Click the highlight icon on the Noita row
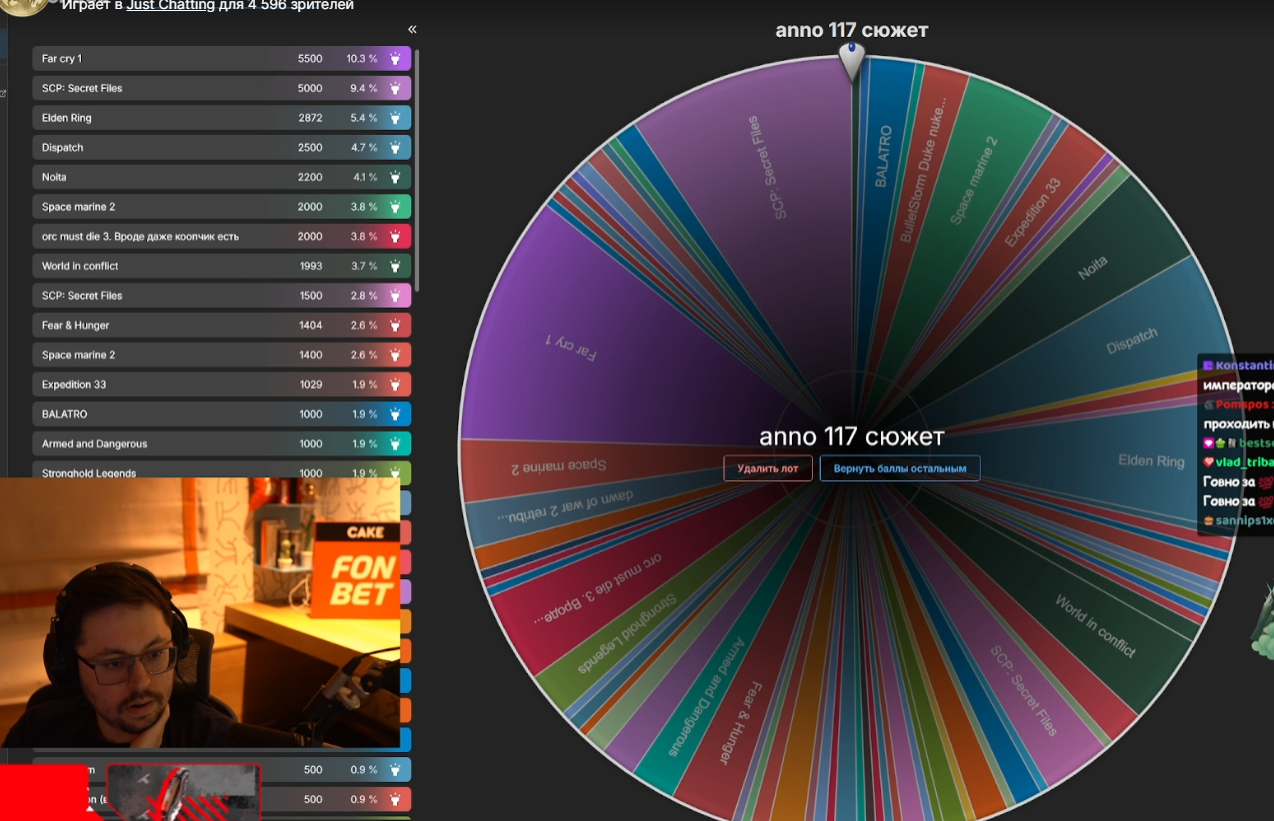The height and width of the screenshot is (821, 1274). pos(395,177)
